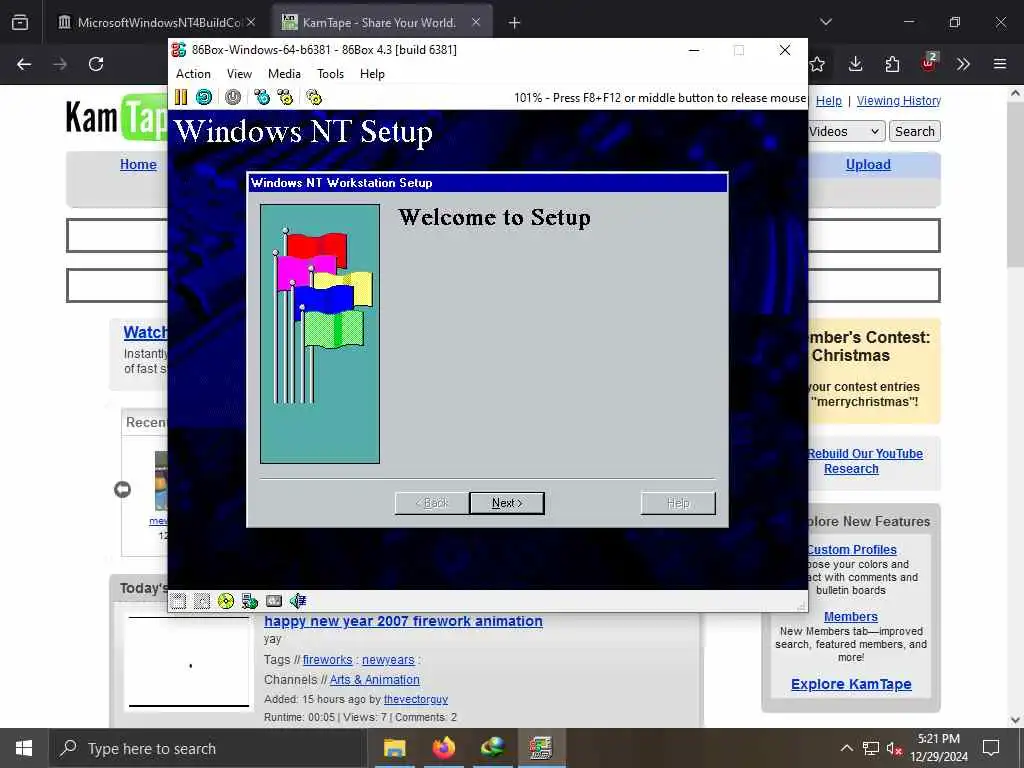The image size is (1024, 768).
Task: Switch to MicrosoftWindowsNT4BuildCo browser tab
Action: (x=157, y=22)
